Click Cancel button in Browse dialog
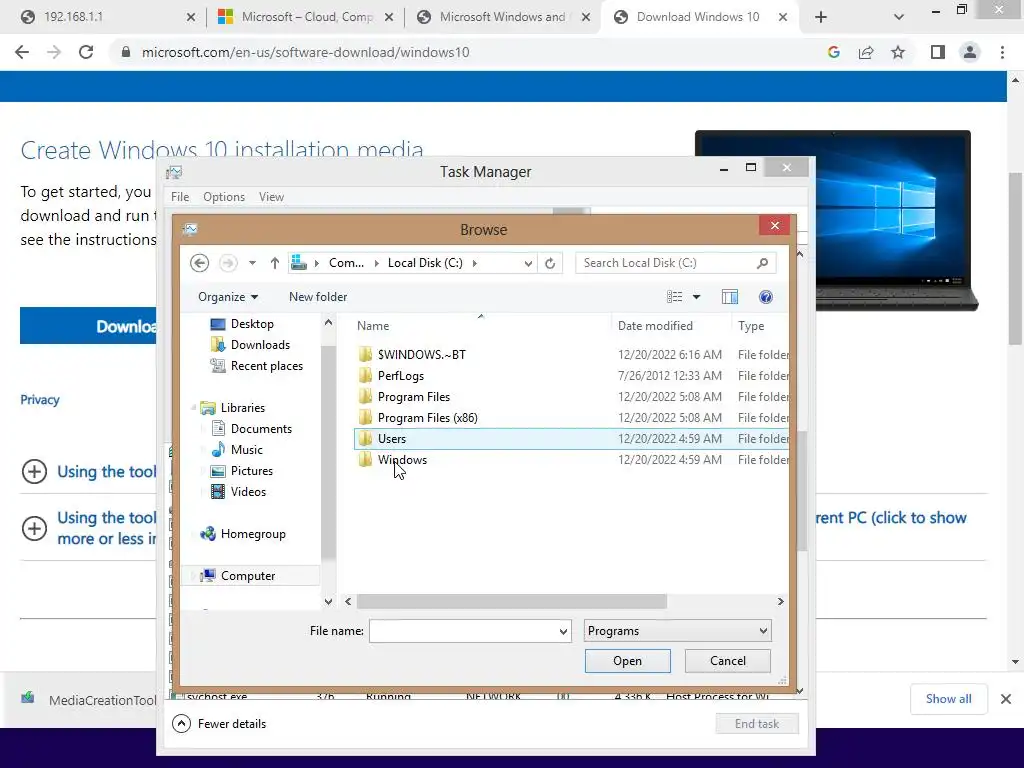The height and width of the screenshot is (768, 1024). (728, 661)
